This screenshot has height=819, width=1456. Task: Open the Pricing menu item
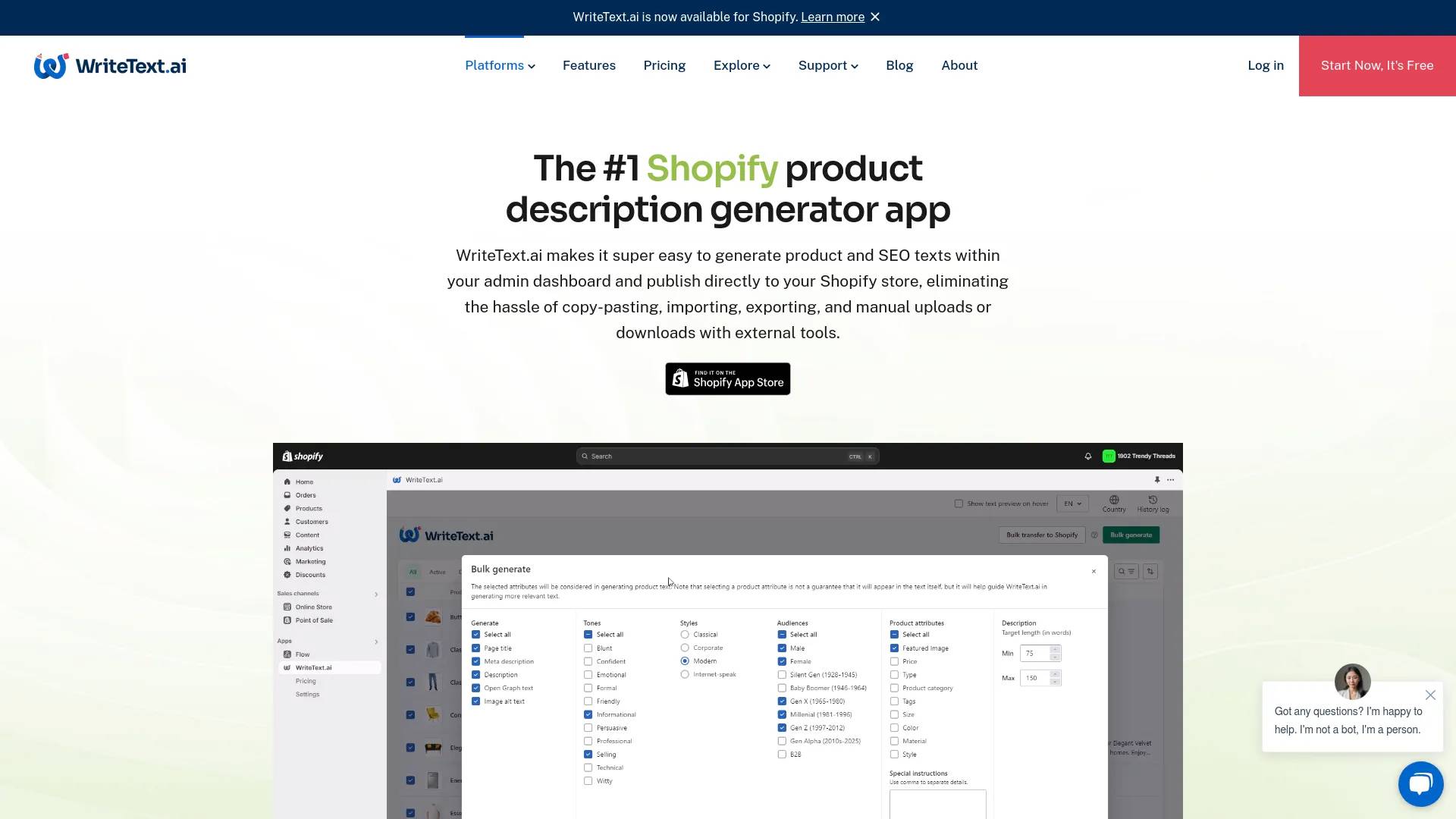click(x=664, y=65)
